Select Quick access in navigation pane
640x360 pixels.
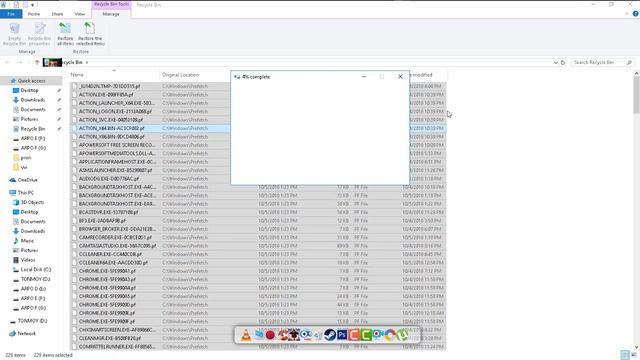click(x=31, y=81)
